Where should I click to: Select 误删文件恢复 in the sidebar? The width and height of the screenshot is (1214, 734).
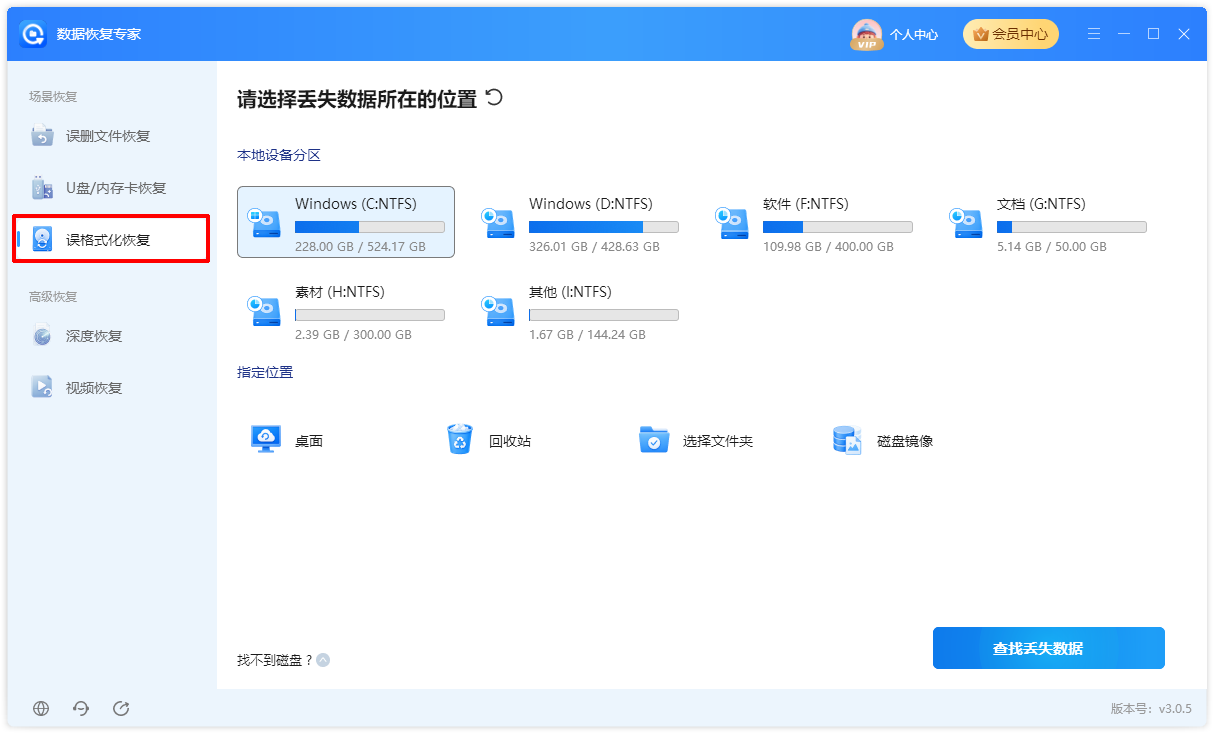(x=108, y=136)
